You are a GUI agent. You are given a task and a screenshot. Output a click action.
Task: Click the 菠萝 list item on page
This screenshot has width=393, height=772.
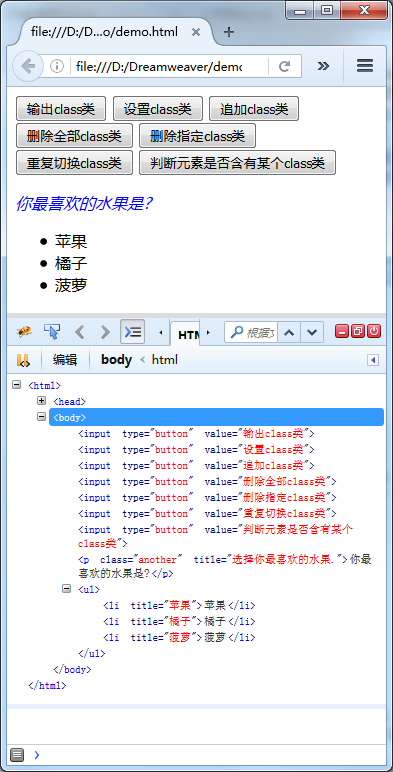click(71, 285)
